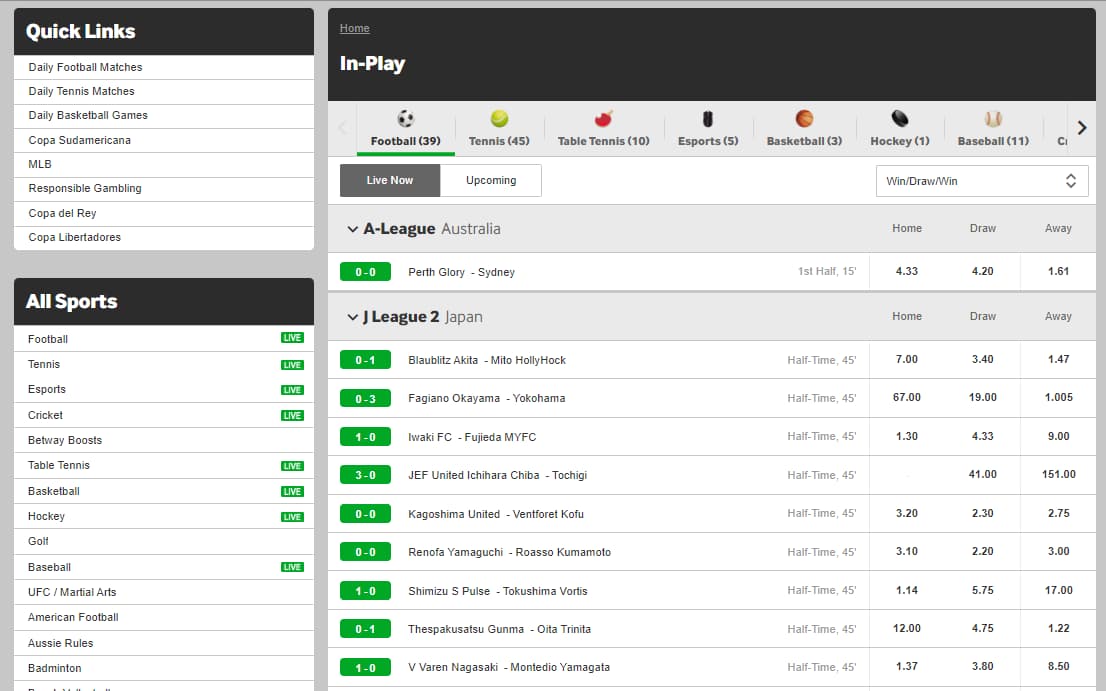Bet on Oita Trinita away odds 1.22
Viewport: 1106px width, 691px height.
point(1058,628)
